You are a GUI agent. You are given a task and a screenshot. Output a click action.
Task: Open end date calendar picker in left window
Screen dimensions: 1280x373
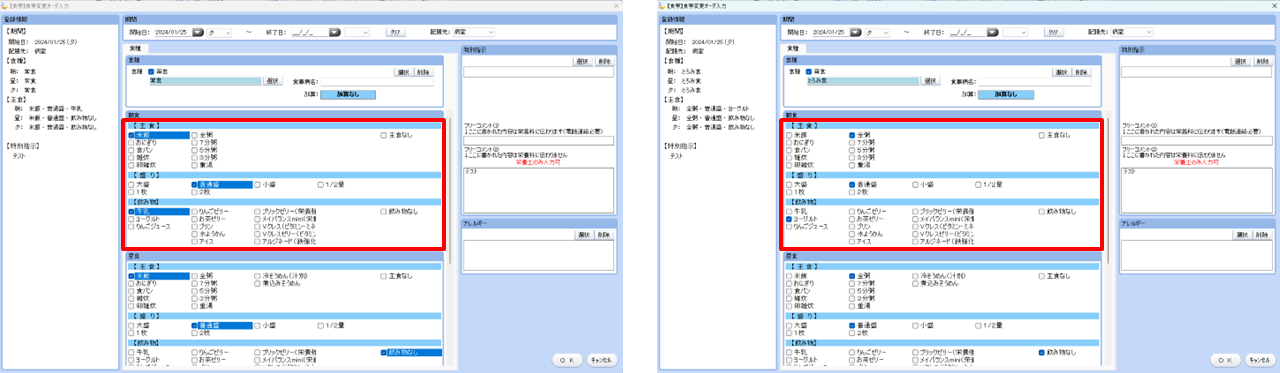point(335,32)
